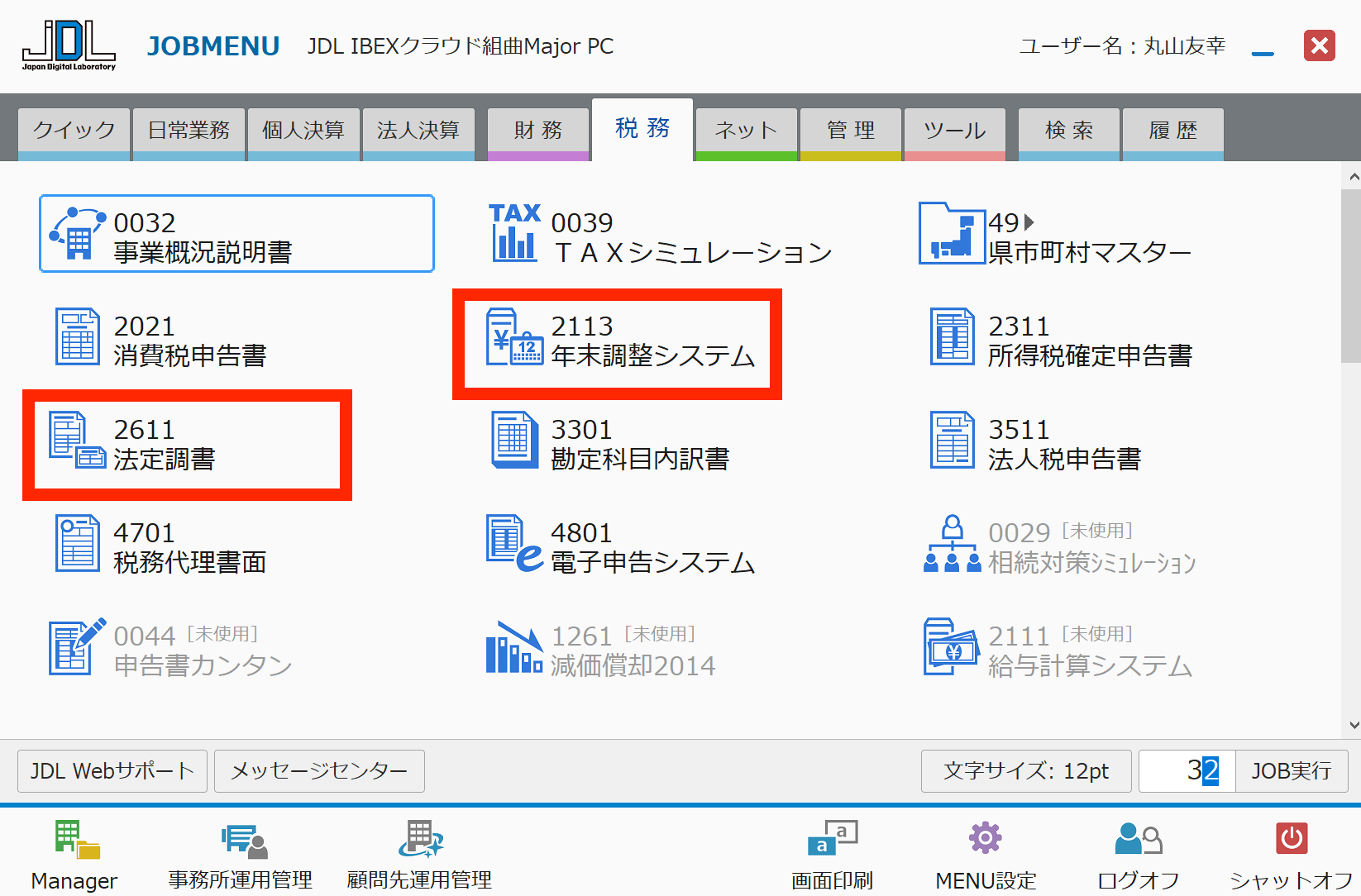Screen dimensions: 1361x896
Task: Open the 0032 事業概況説明書 icon
Action: (78, 234)
